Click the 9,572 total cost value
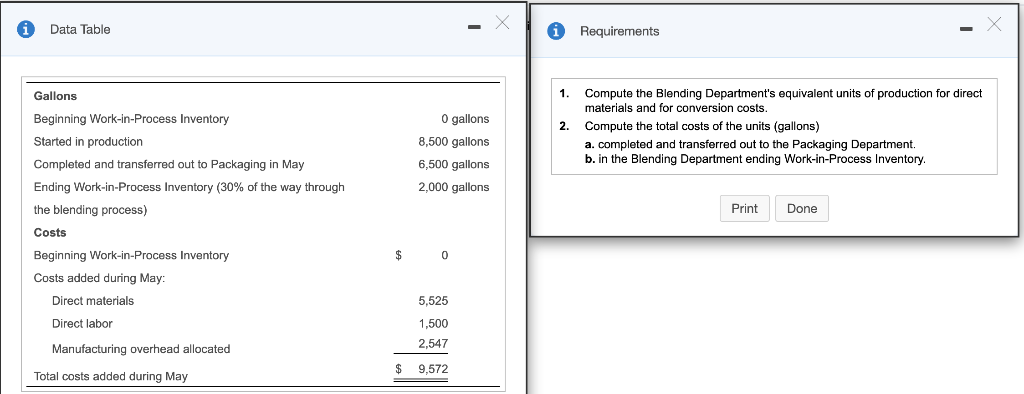 (433, 369)
